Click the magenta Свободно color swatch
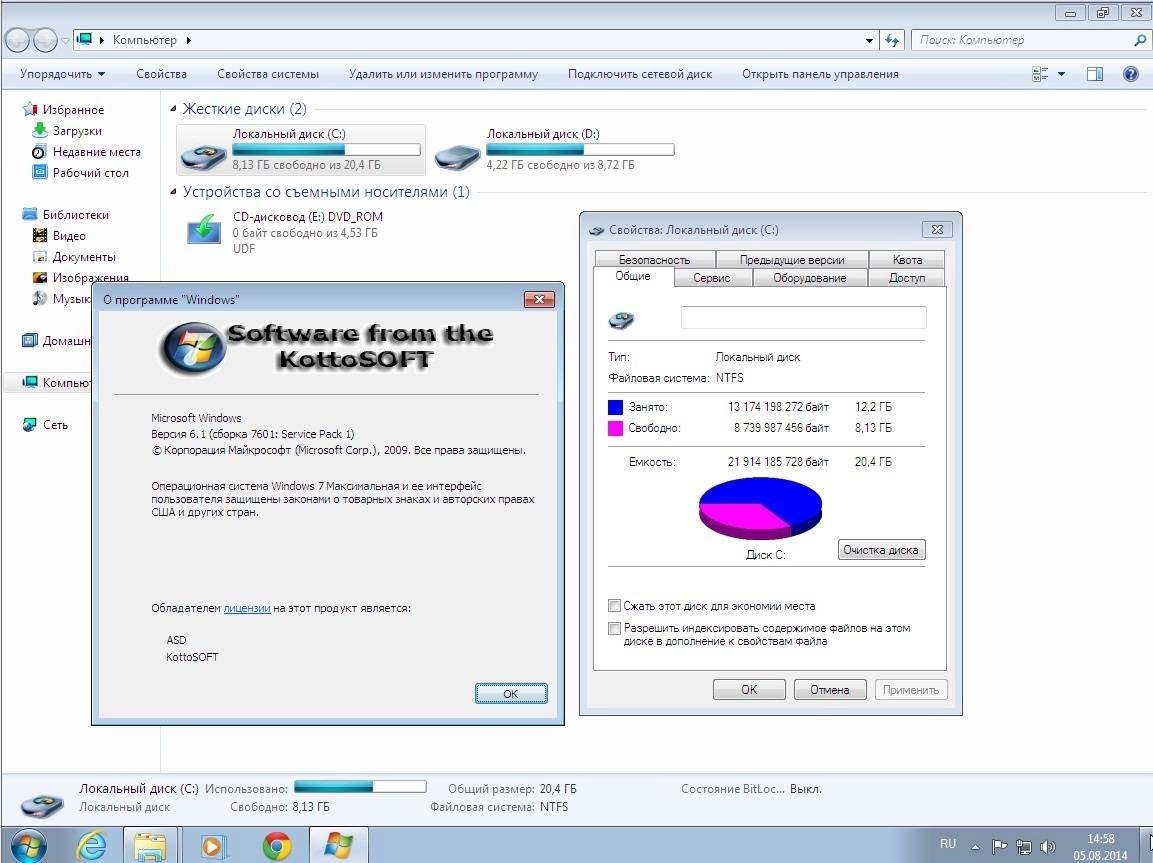Screen dimensions: 1153x863 click(615, 428)
